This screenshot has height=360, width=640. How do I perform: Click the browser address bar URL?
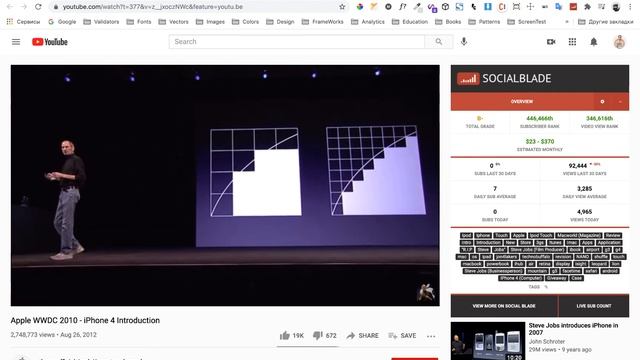pyautogui.click(x=153, y=7)
